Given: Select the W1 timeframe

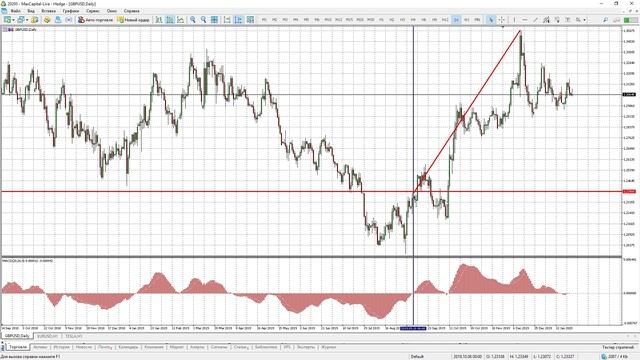Looking at the screenshot, I should tap(467, 20).
